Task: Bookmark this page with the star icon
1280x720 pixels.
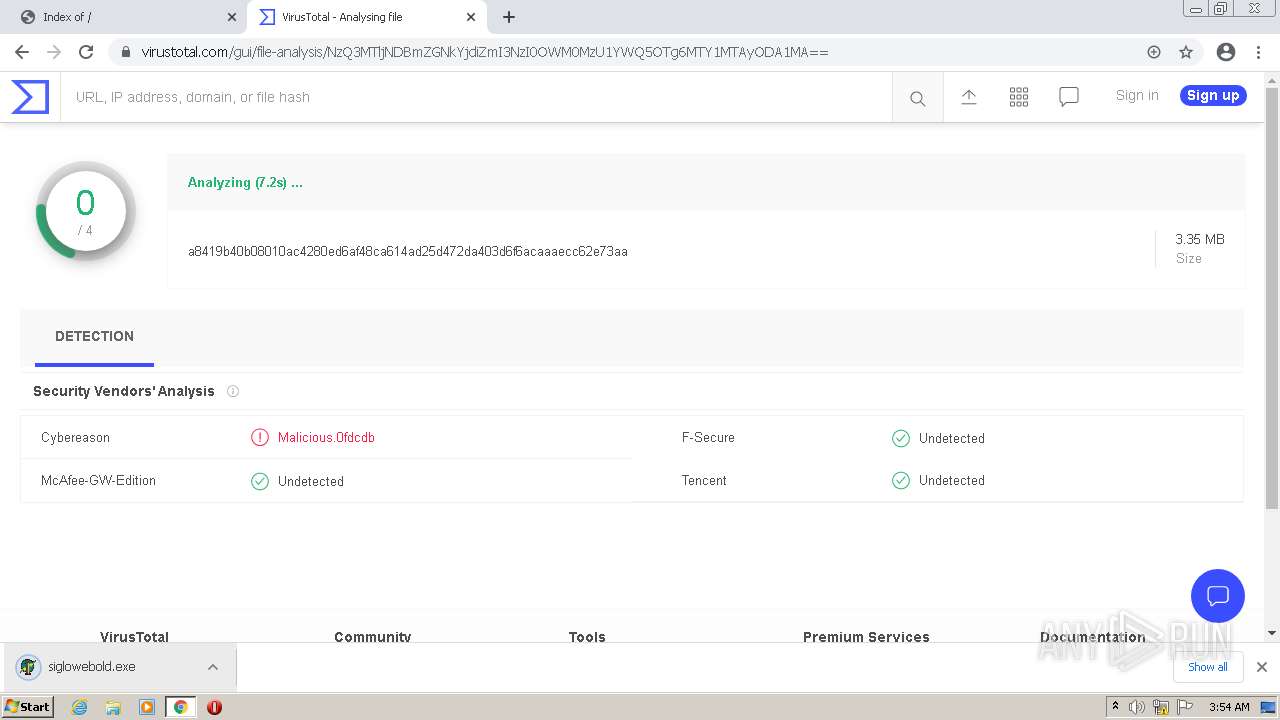Action: pyautogui.click(x=1186, y=52)
